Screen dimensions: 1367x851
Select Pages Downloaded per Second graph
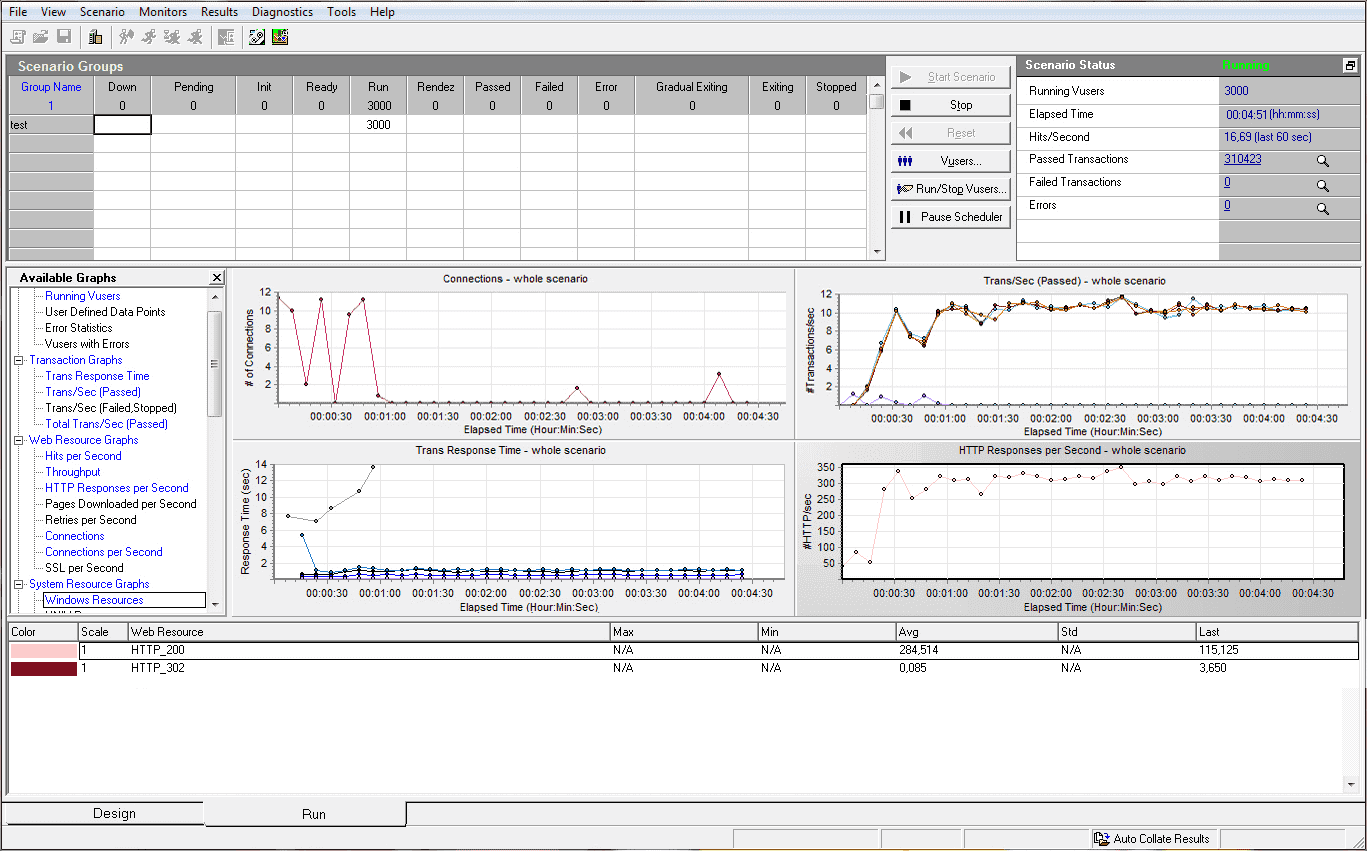[121, 504]
